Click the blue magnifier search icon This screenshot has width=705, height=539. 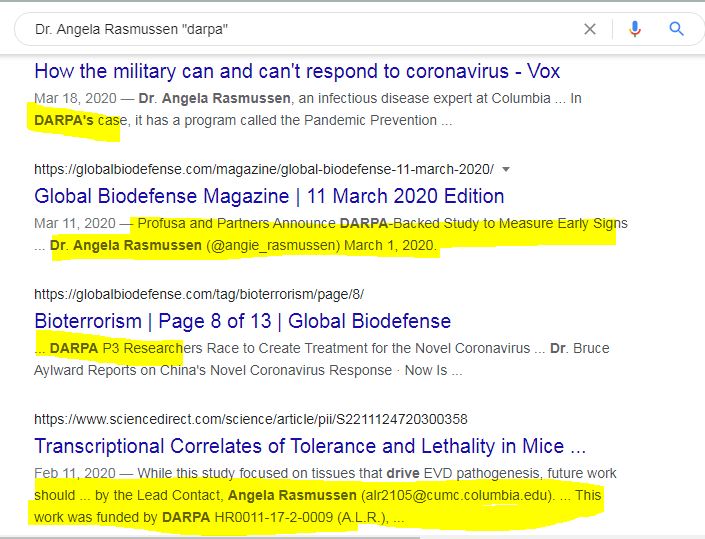[677, 29]
